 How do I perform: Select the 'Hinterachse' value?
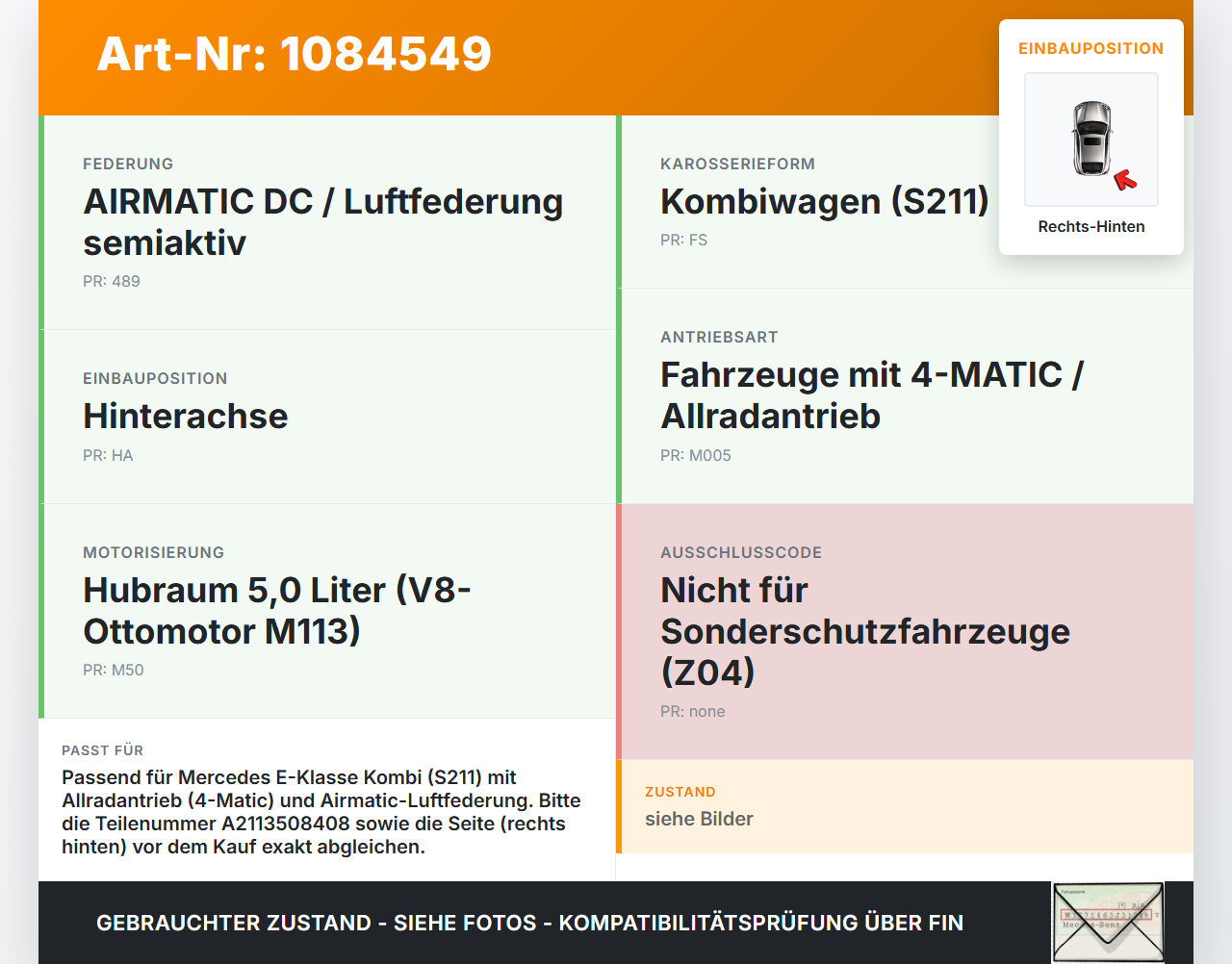tap(186, 417)
